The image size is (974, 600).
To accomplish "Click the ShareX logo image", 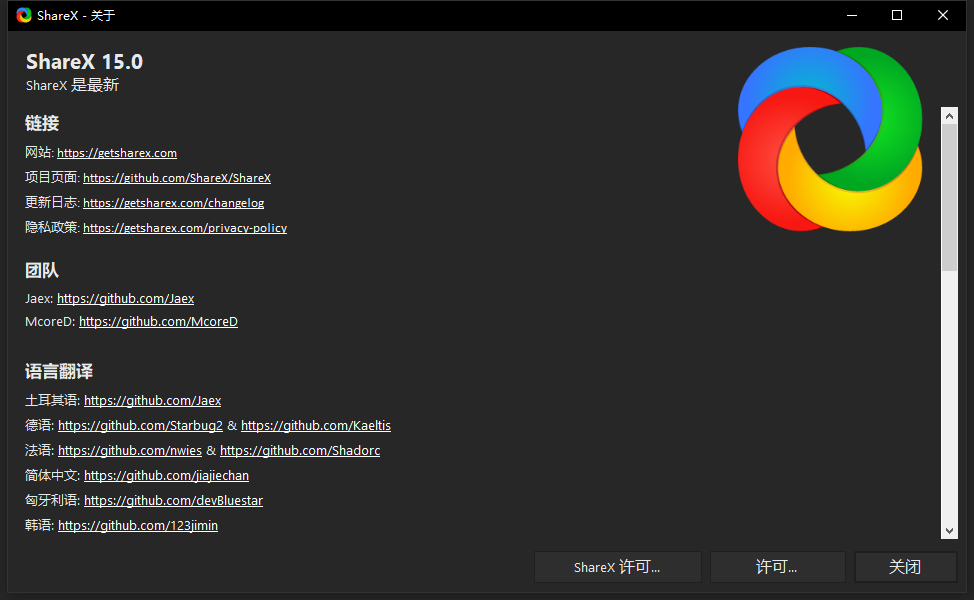I will (x=830, y=139).
